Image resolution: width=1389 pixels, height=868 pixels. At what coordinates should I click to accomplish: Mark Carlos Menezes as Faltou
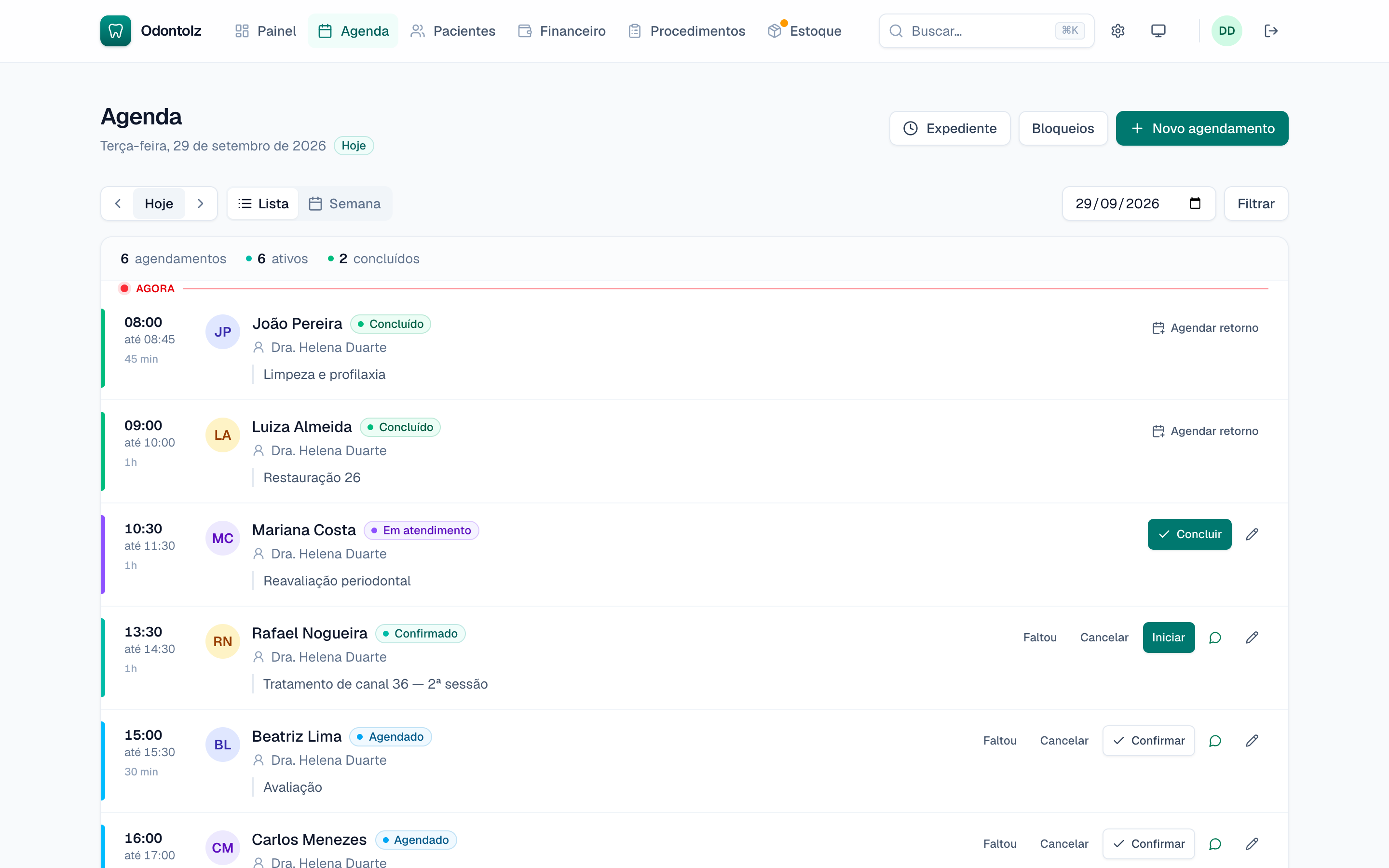click(x=999, y=844)
